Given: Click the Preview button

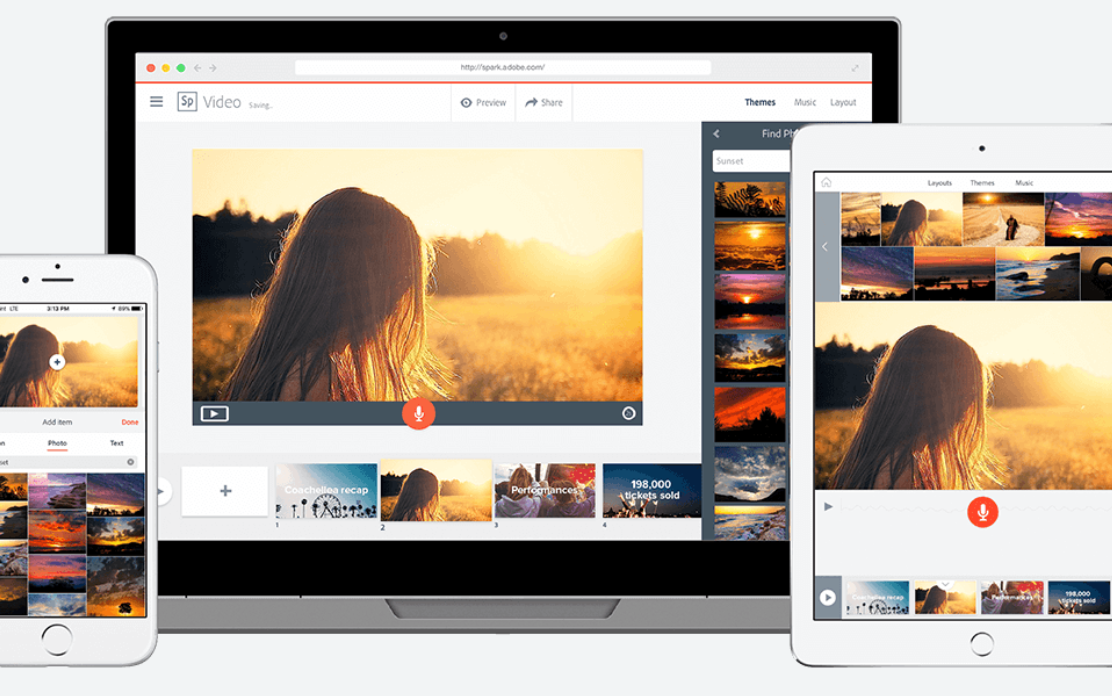Looking at the screenshot, I should pos(483,103).
